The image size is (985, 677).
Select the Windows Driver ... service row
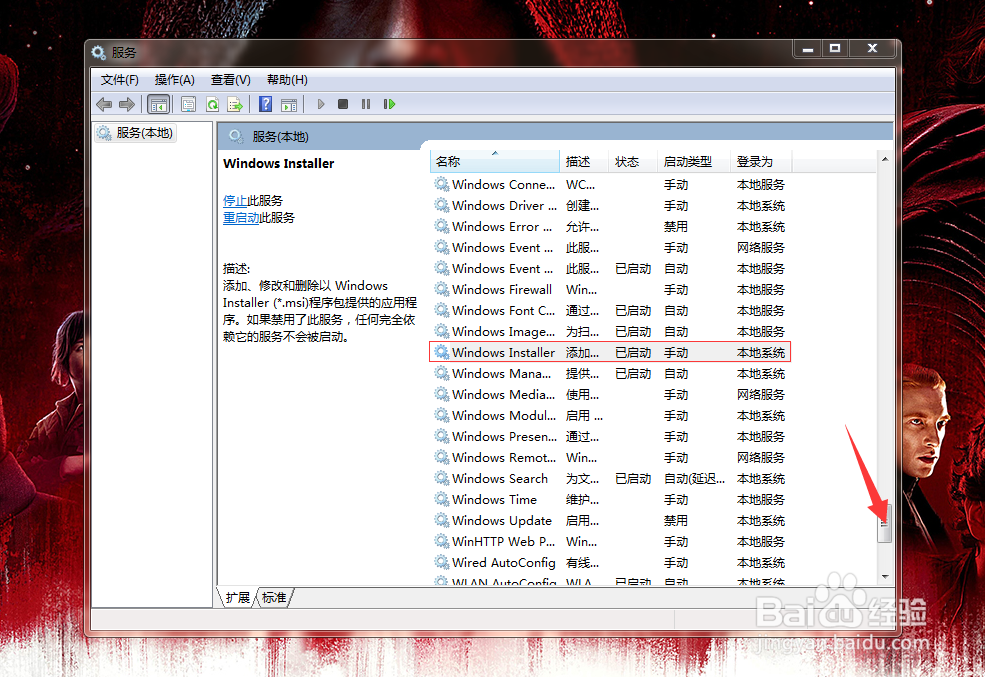pos(610,205)
